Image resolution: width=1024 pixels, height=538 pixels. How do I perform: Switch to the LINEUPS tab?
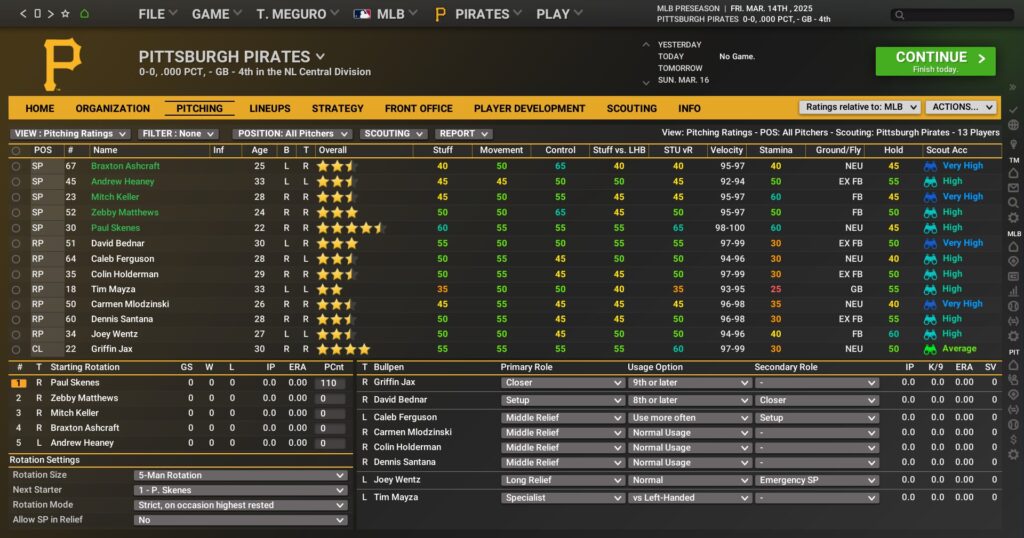(270, 108)
